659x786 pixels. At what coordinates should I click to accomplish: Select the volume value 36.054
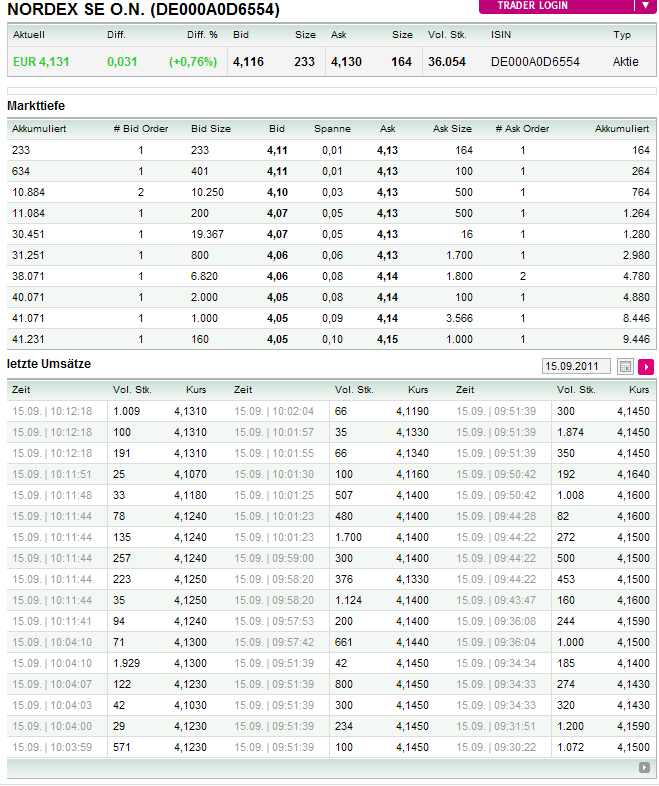coord(447,62)
